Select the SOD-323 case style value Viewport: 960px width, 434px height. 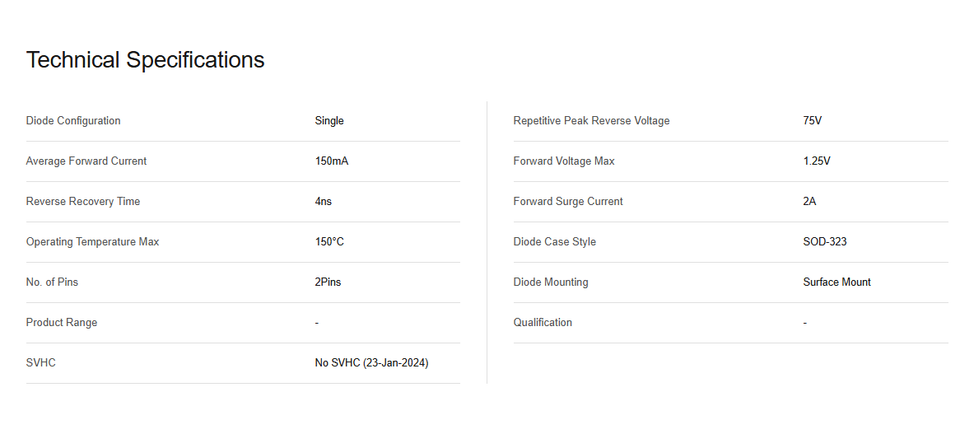click(825, 242)
